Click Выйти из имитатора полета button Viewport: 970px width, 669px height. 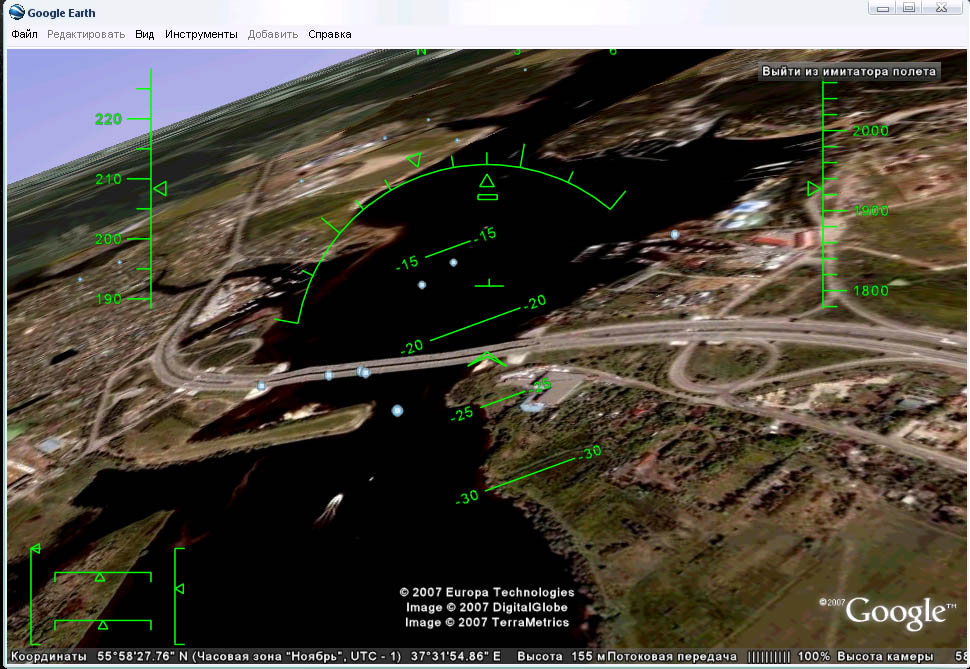849,71
